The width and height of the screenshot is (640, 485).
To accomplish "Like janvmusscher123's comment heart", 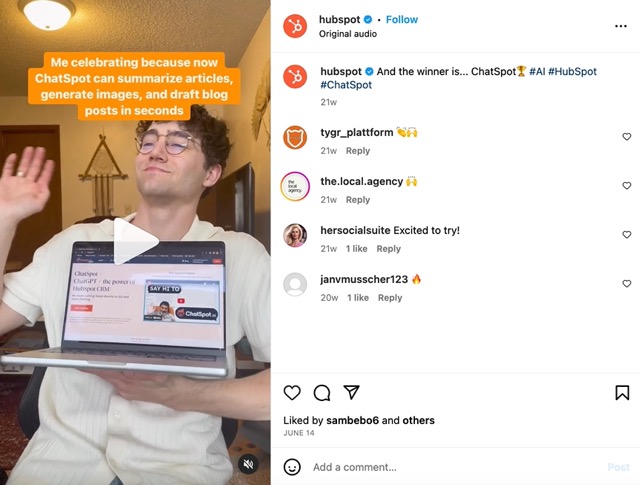I will [x=627, y=284].
